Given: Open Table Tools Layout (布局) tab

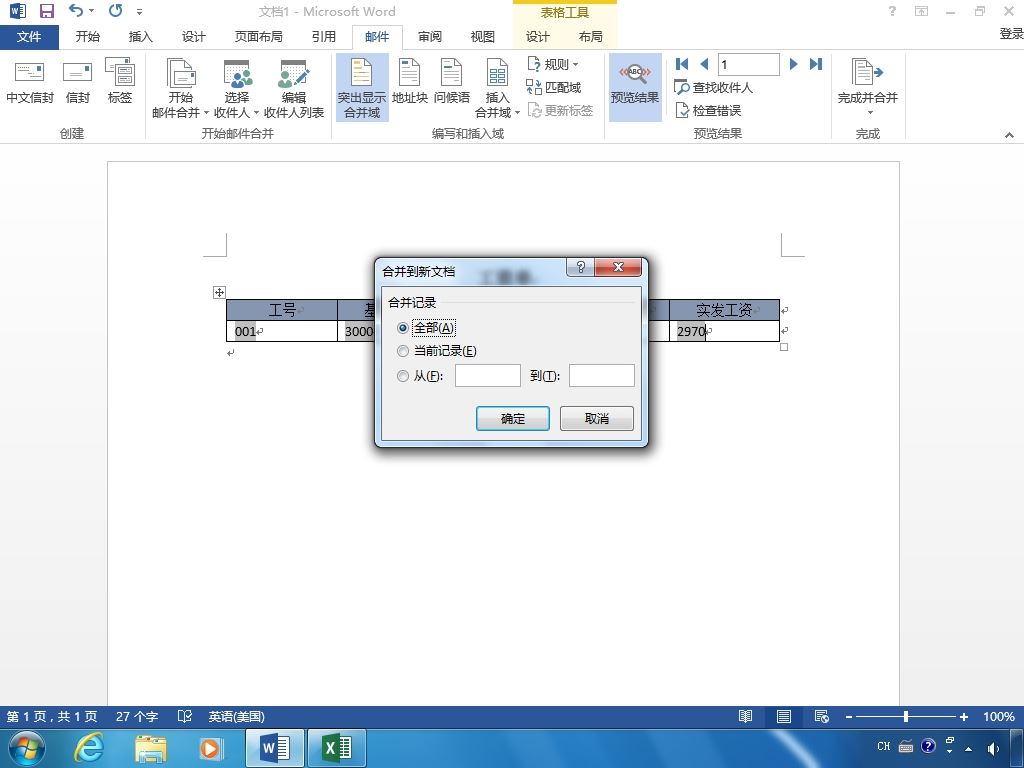Looking at the screenshot, I should (590, 37).
